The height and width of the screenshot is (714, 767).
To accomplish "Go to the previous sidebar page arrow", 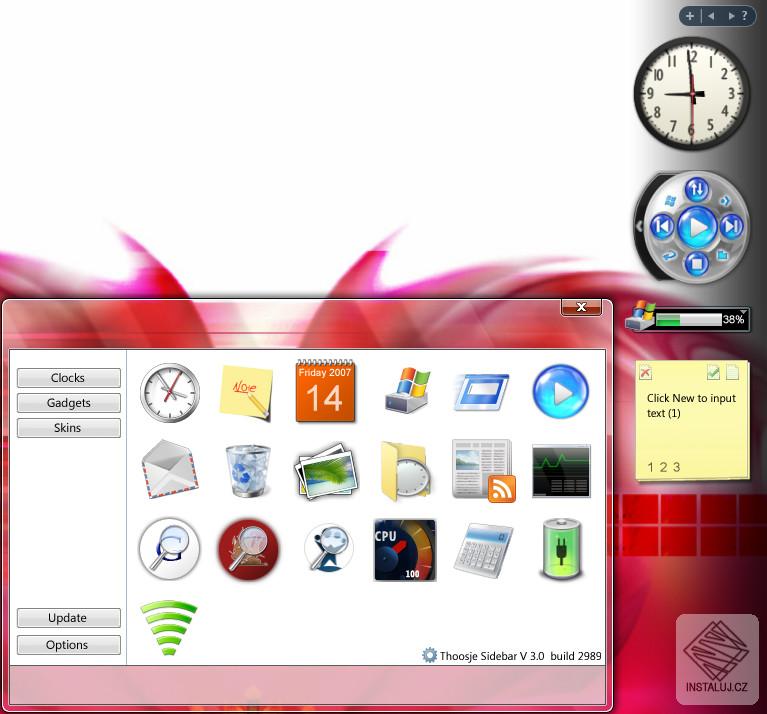I will pyautogui.click(x=711, y=16).
